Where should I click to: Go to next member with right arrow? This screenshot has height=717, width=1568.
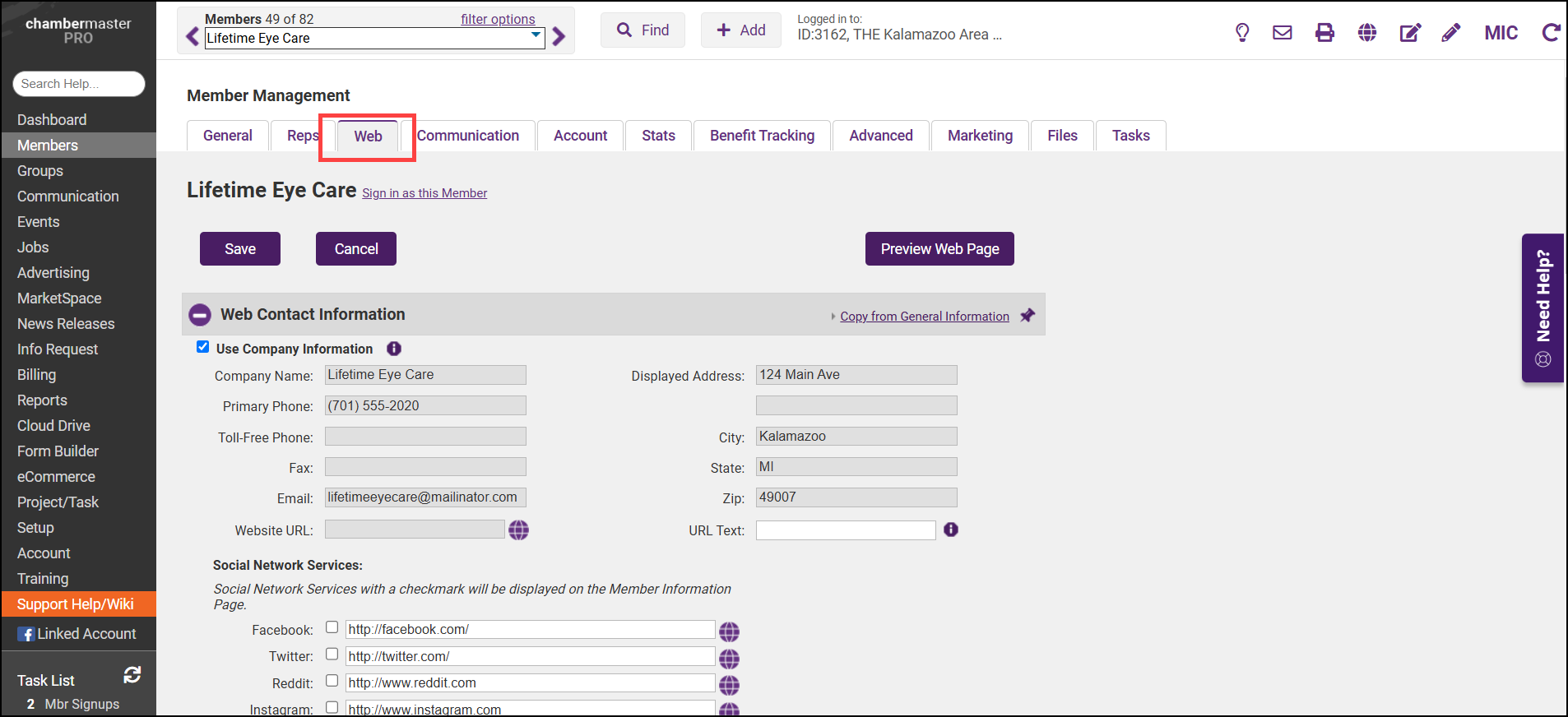tap(559, 37)
